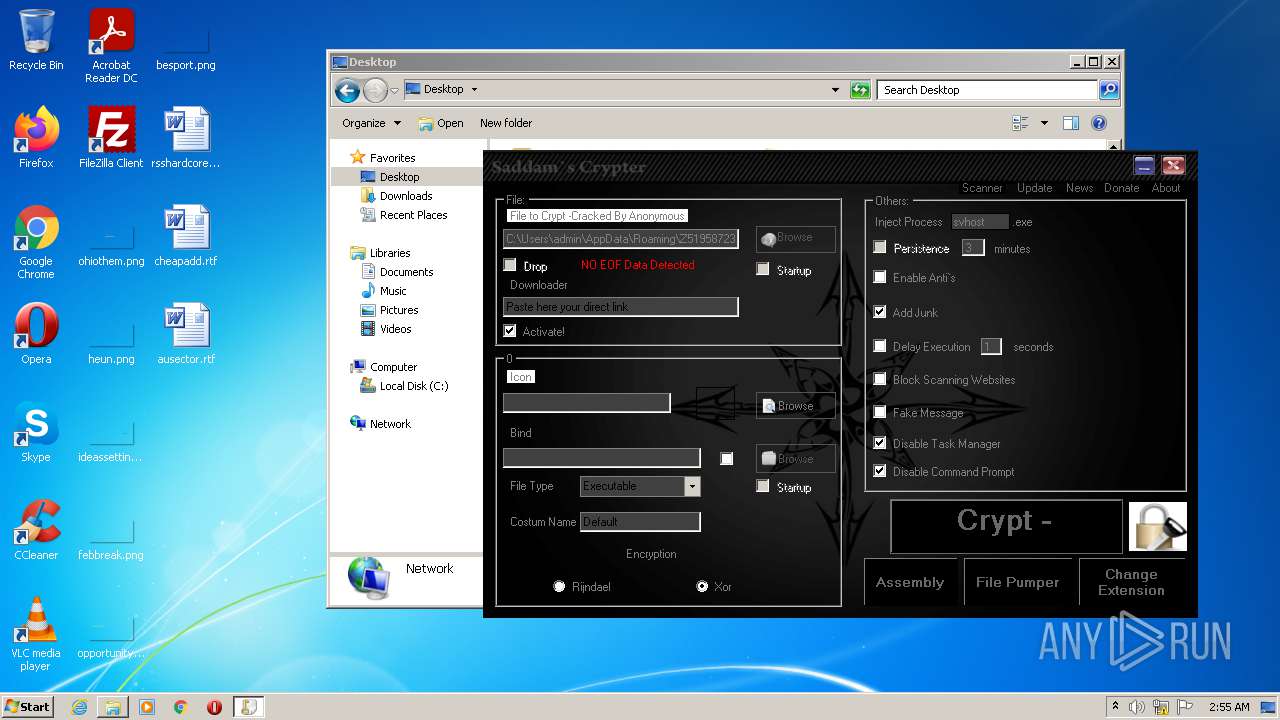Open the Recycle Bin desktop icon
Image resolution: width=1280 pixels, height=720 pixels.
(x=36, y=40)
